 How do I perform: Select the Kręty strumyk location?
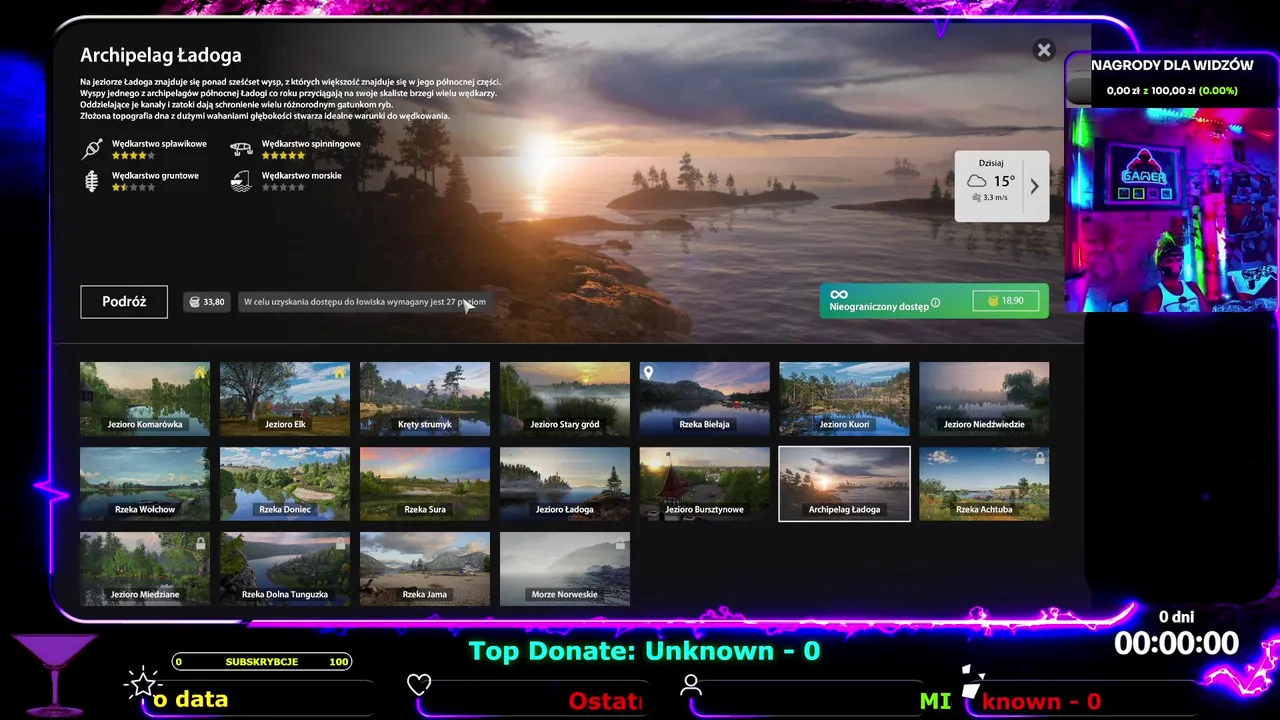(425, 399)
